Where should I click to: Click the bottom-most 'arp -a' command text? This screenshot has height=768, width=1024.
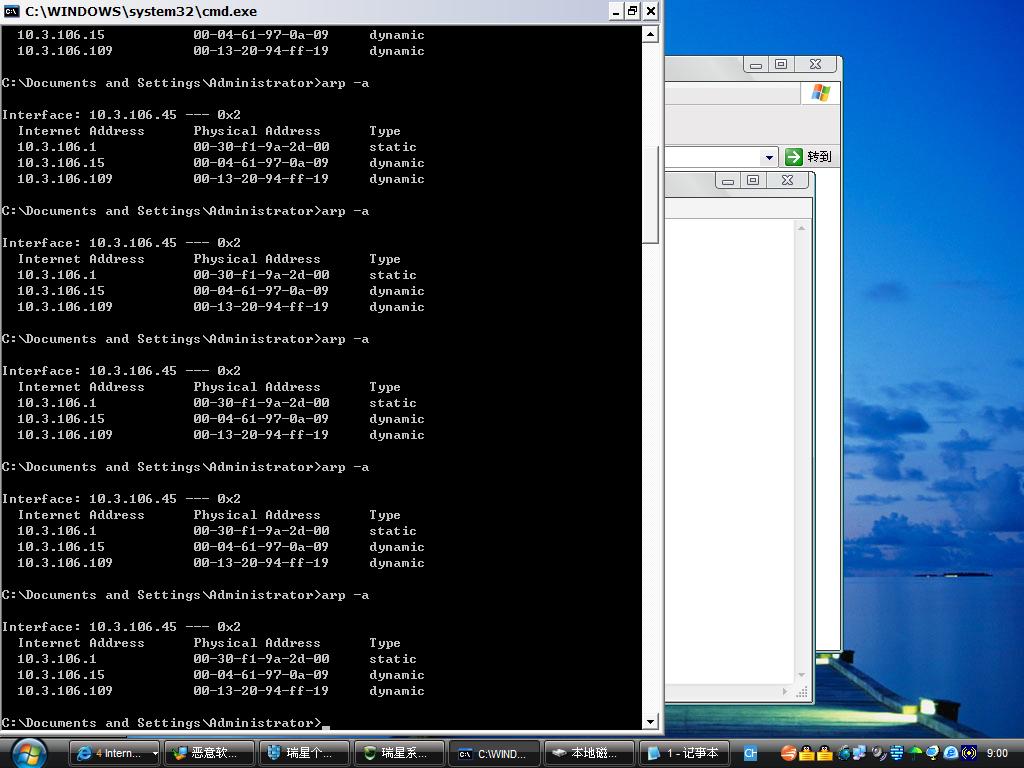345,595
